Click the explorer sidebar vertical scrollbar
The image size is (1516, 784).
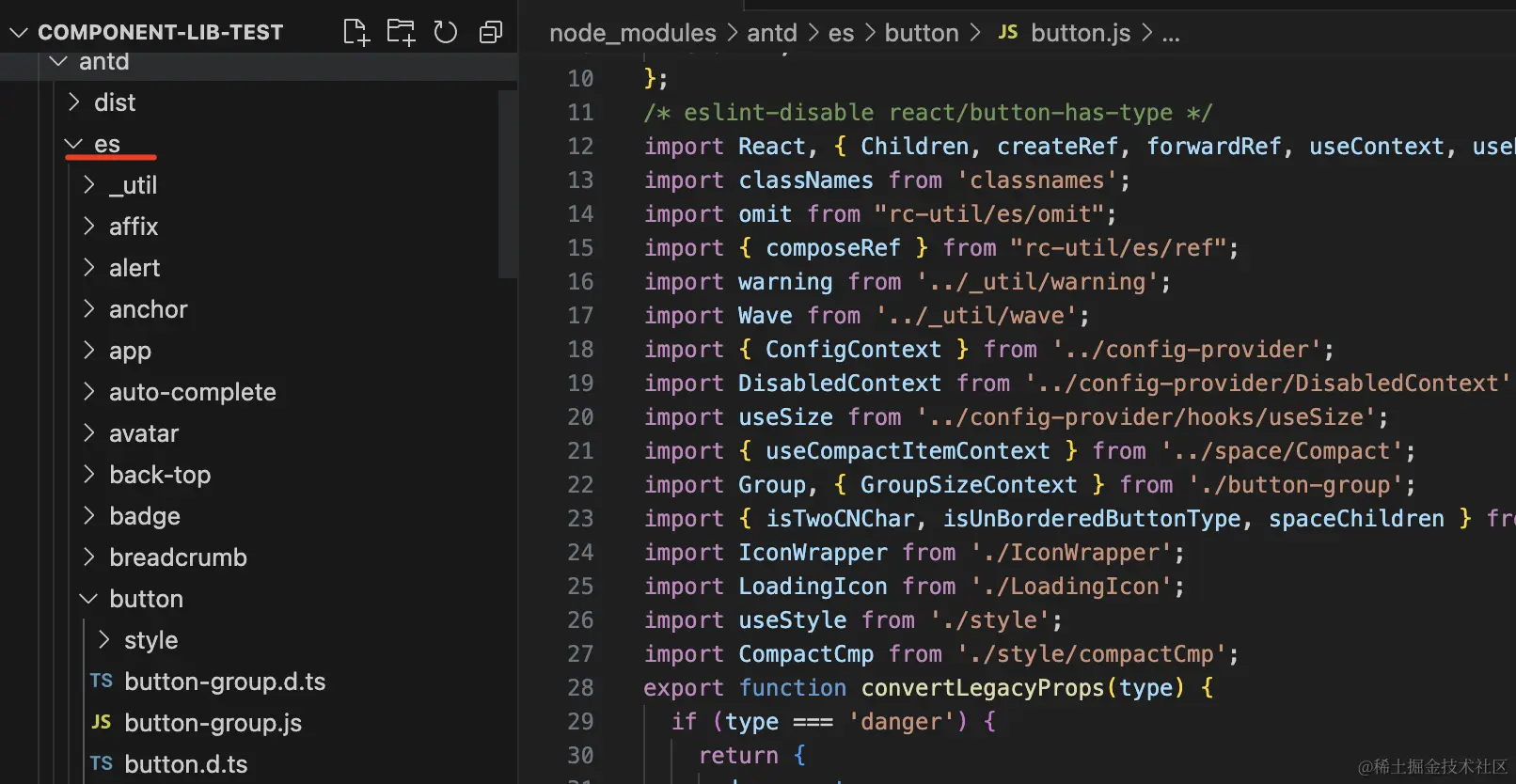[508, 183]
